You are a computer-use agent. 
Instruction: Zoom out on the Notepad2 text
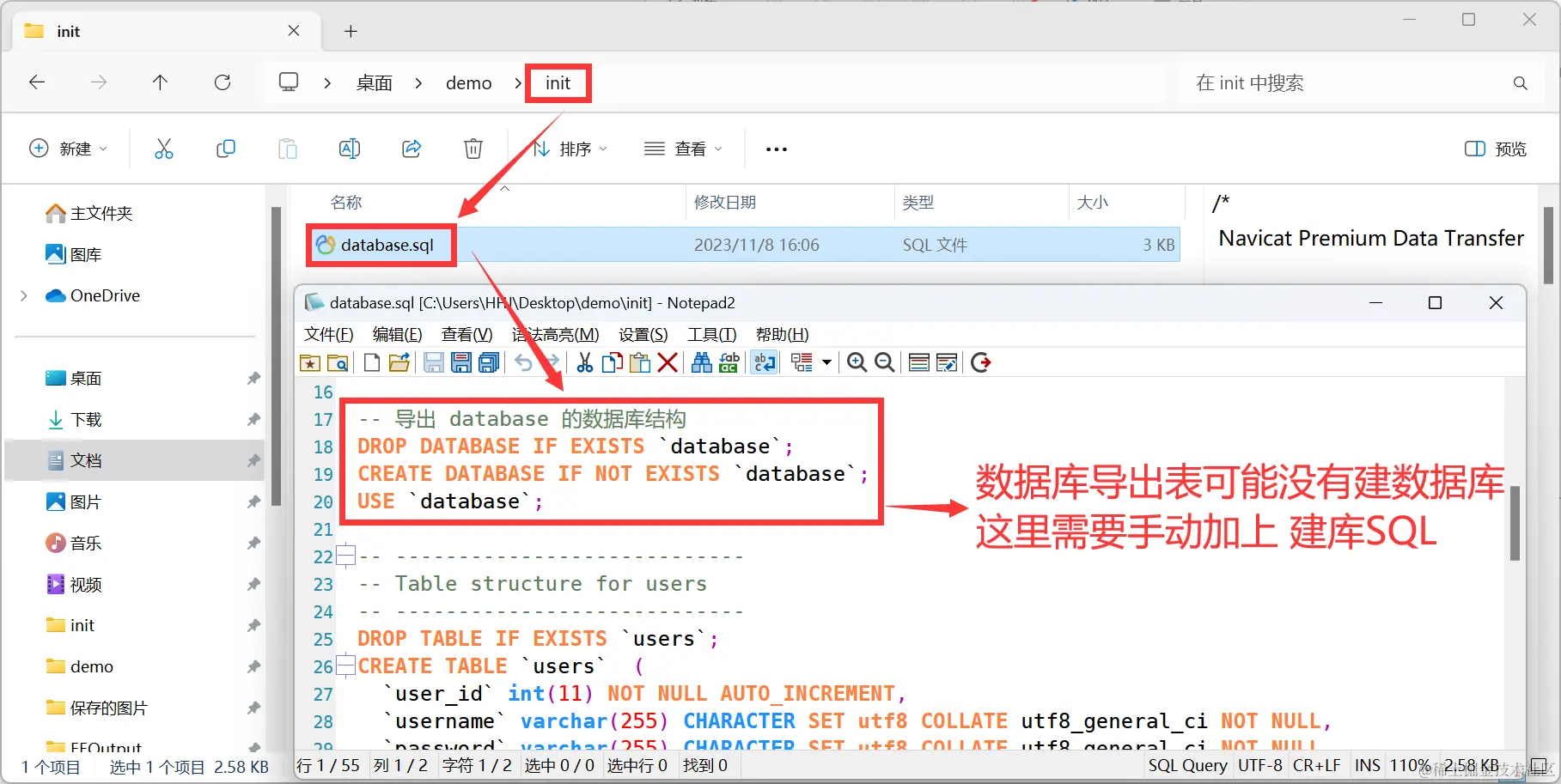pyautogui.click(x=884, y=363)
